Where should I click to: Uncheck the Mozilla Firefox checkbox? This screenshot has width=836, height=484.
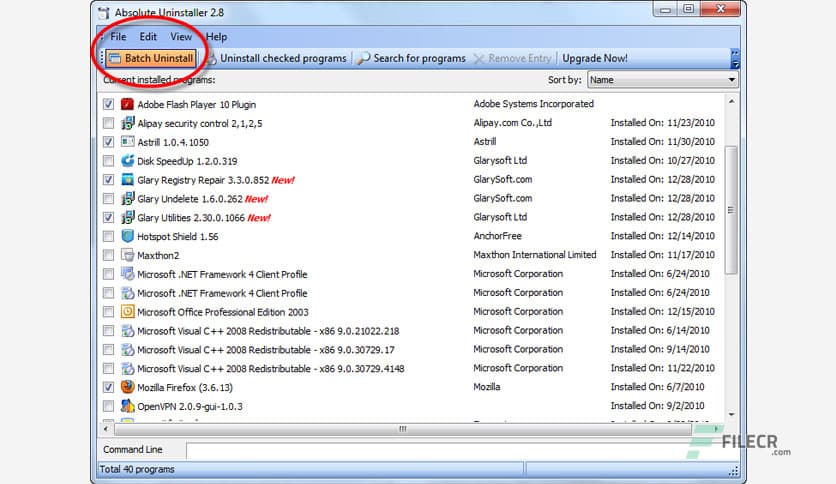click(x=108, y=388)
